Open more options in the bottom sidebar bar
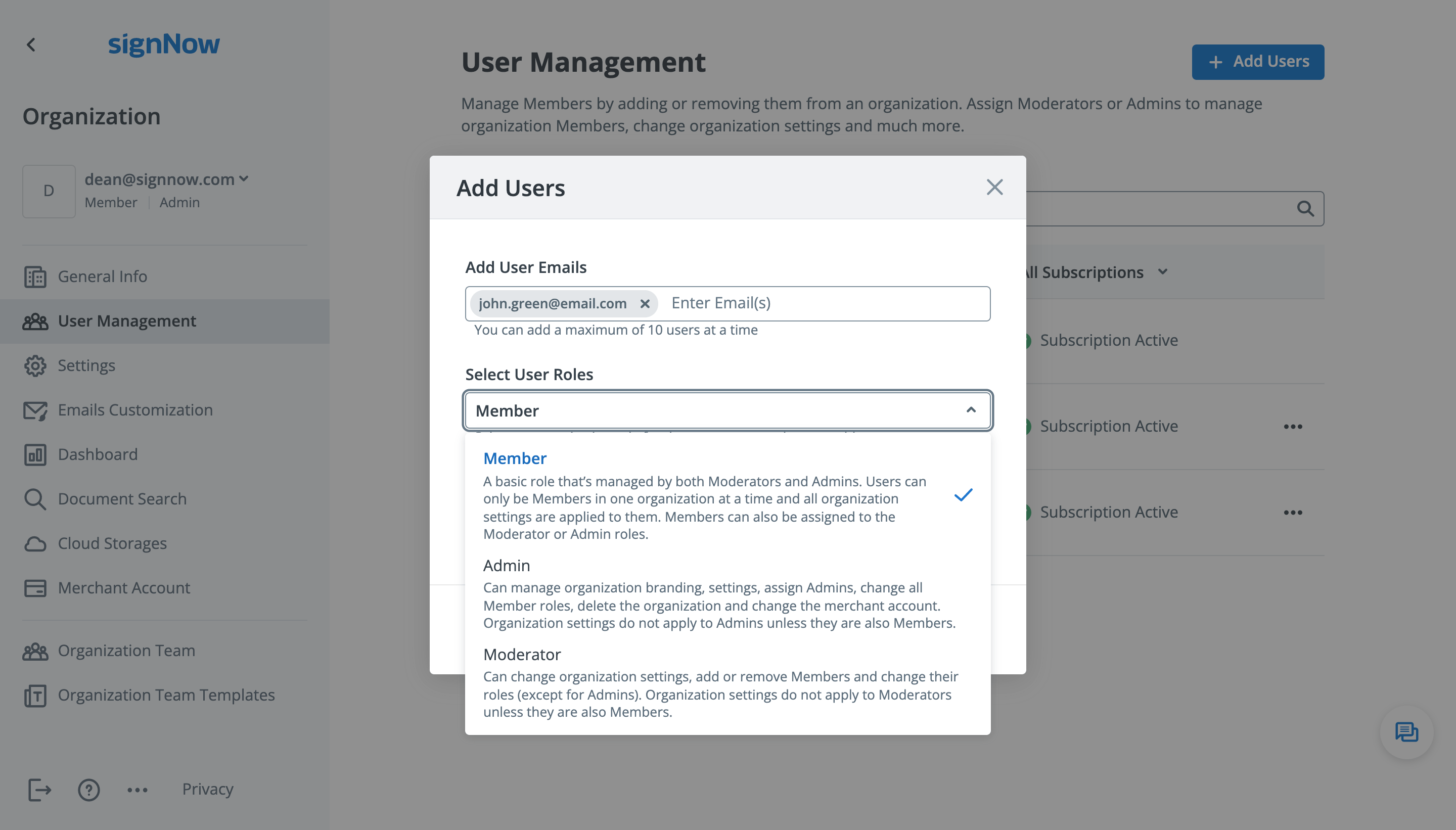1456x830 pixels. (x=138, y=790)
